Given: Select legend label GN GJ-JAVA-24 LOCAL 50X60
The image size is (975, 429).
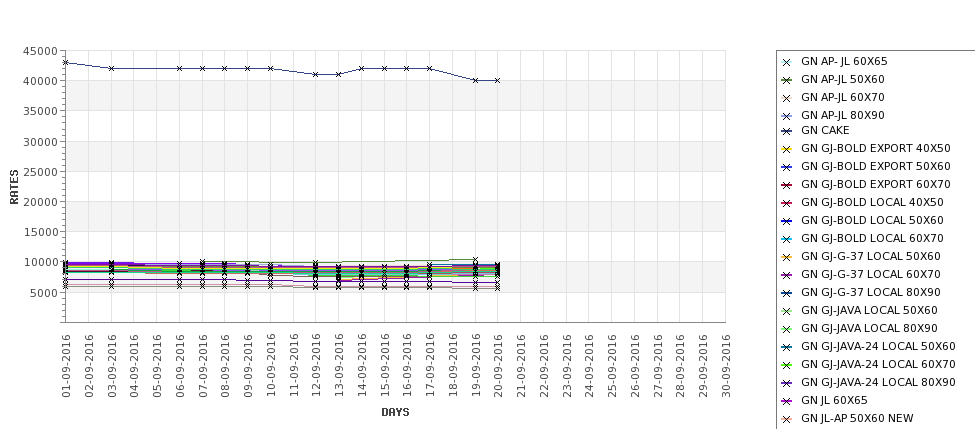Looking at the screenshot, I should (x=878, y=347).
